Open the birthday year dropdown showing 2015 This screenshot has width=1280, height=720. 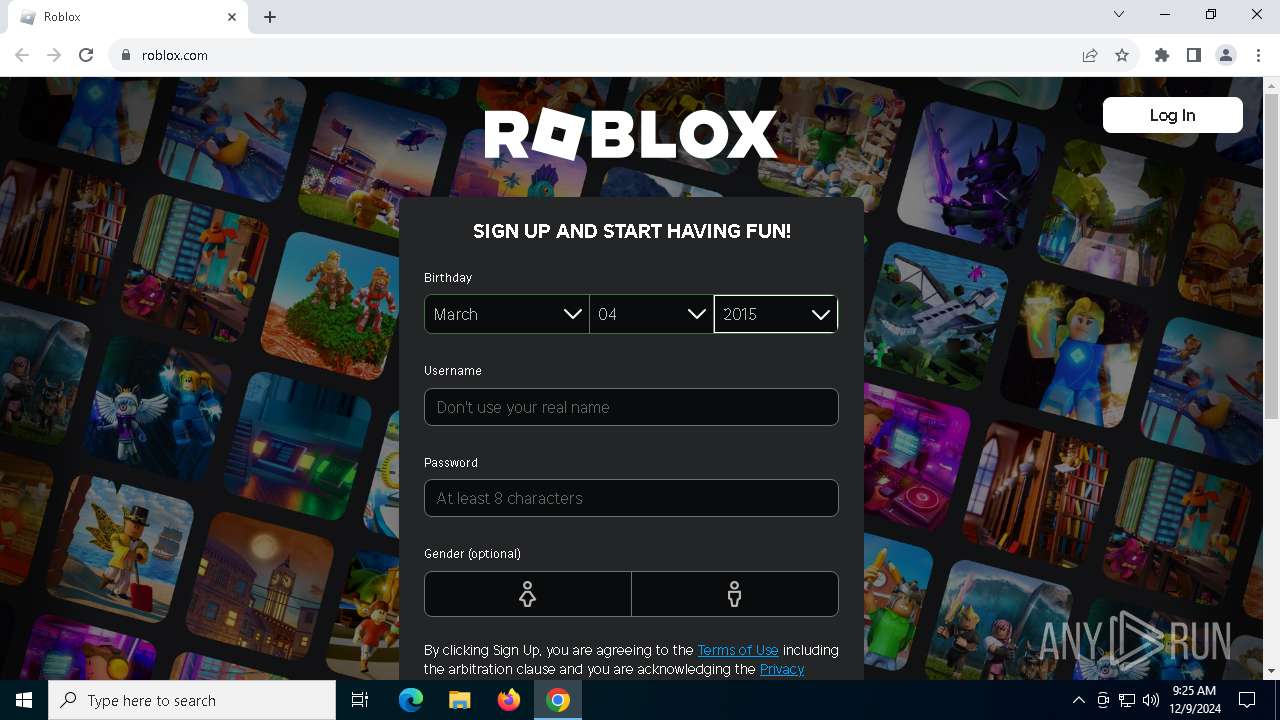tap(776, 314)
